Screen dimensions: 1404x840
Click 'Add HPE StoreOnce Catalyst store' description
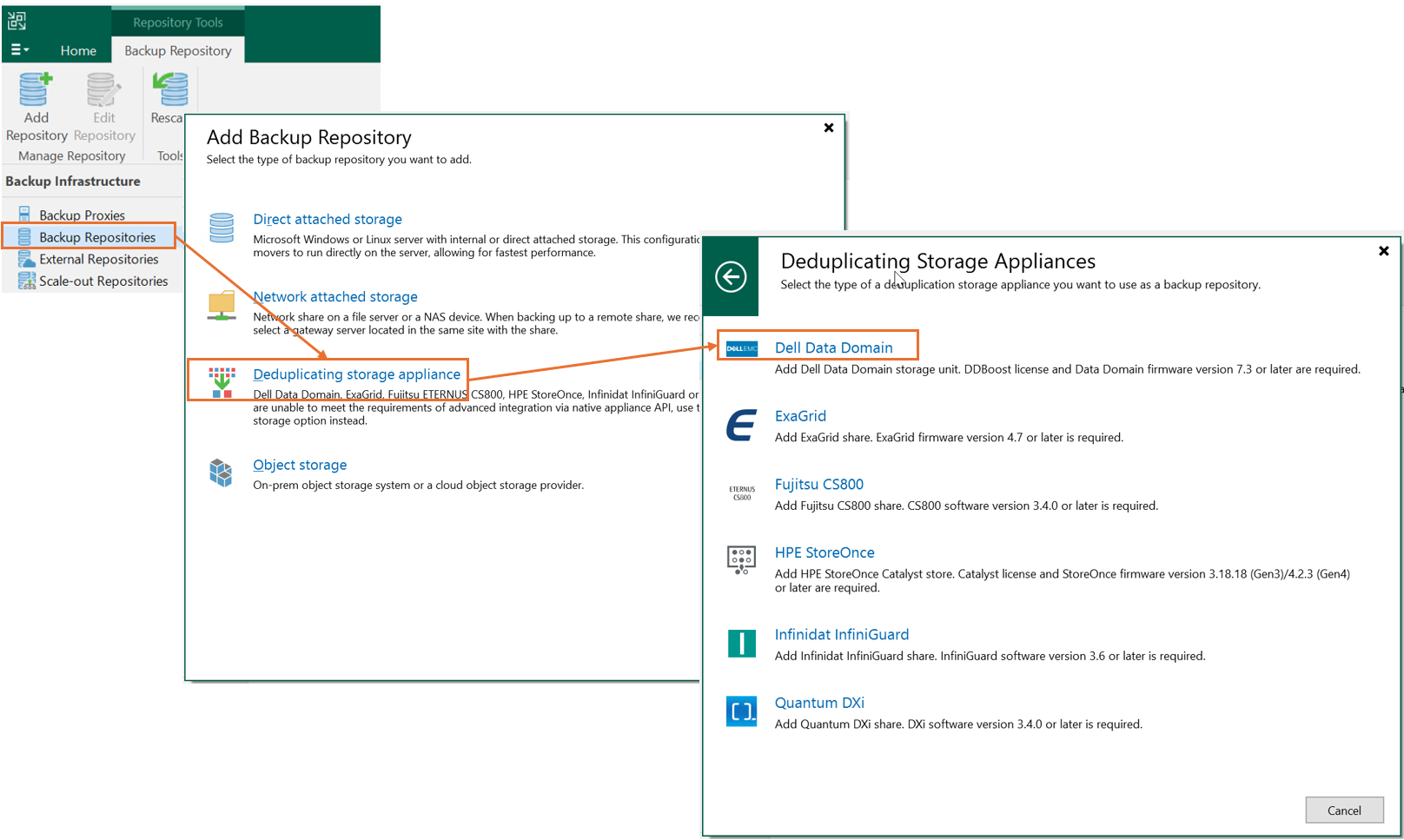[x=1063, y=580]
